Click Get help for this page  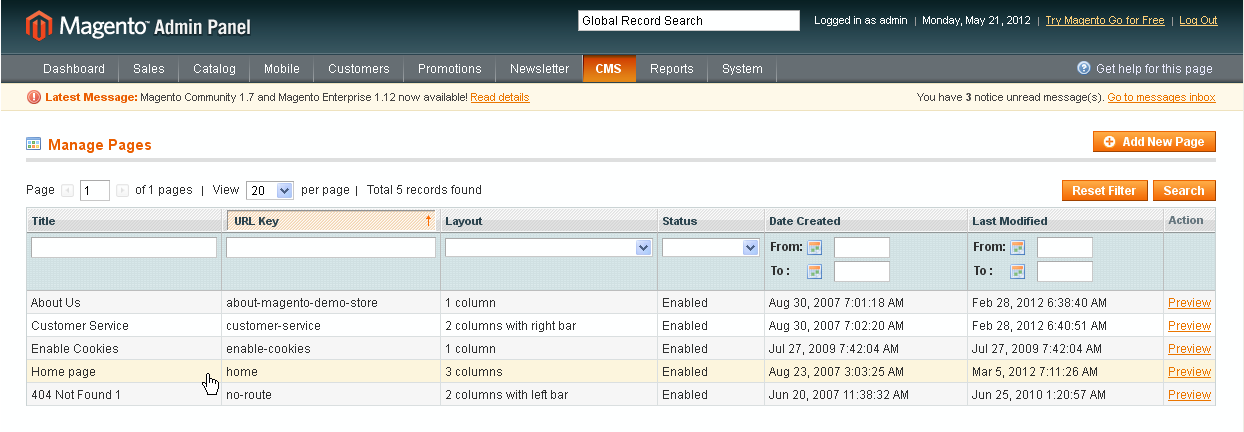click(x=1154, y=69)
